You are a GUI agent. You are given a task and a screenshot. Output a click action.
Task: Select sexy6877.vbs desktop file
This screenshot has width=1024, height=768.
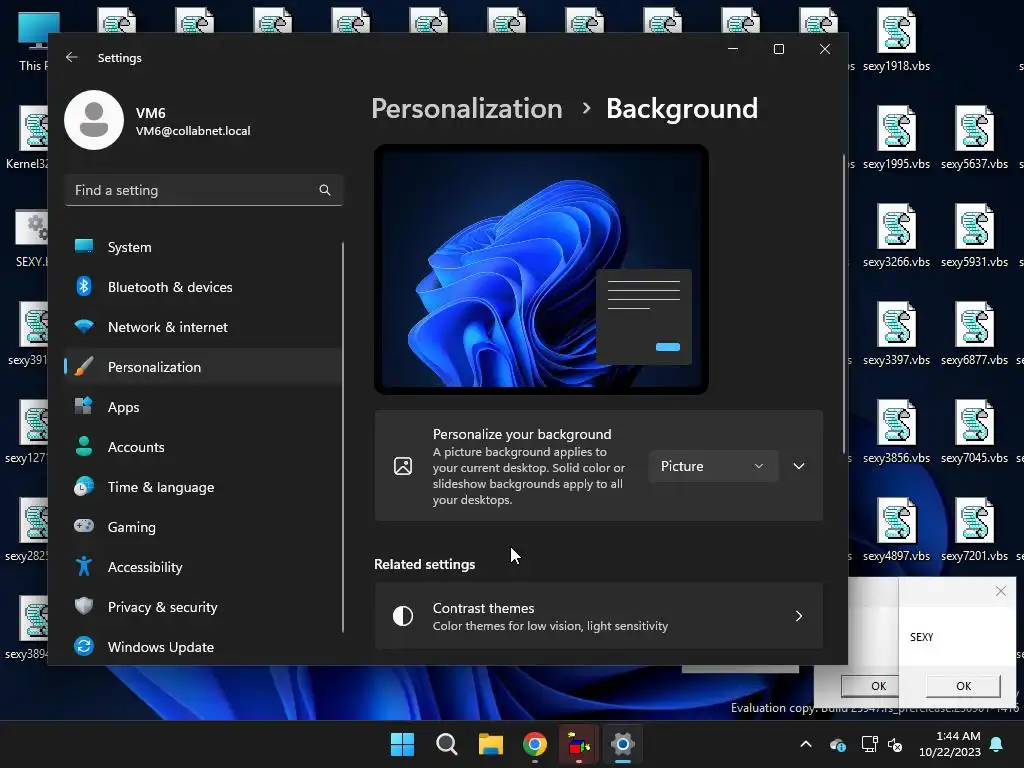974,334
